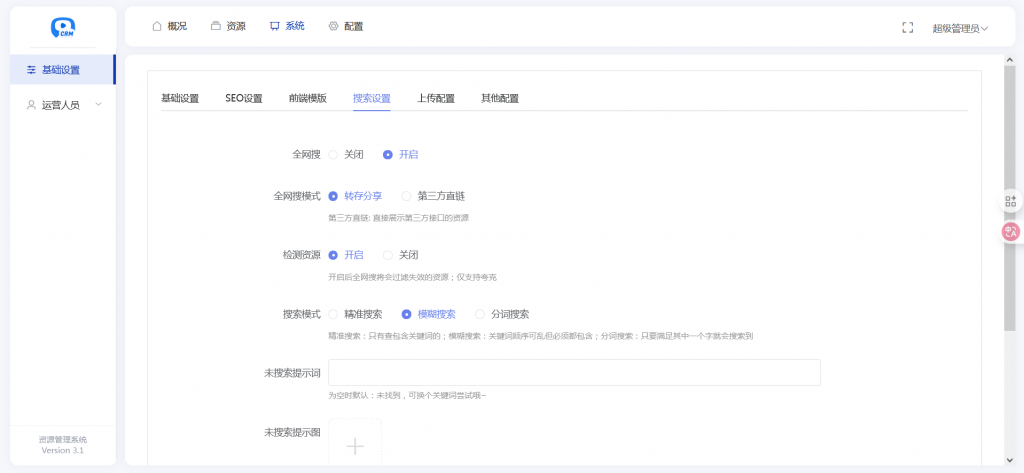The height and width of the screenshot is (473, 1024).
Task: Switch to the SEO设置 tab
Action: click(243, 98)
